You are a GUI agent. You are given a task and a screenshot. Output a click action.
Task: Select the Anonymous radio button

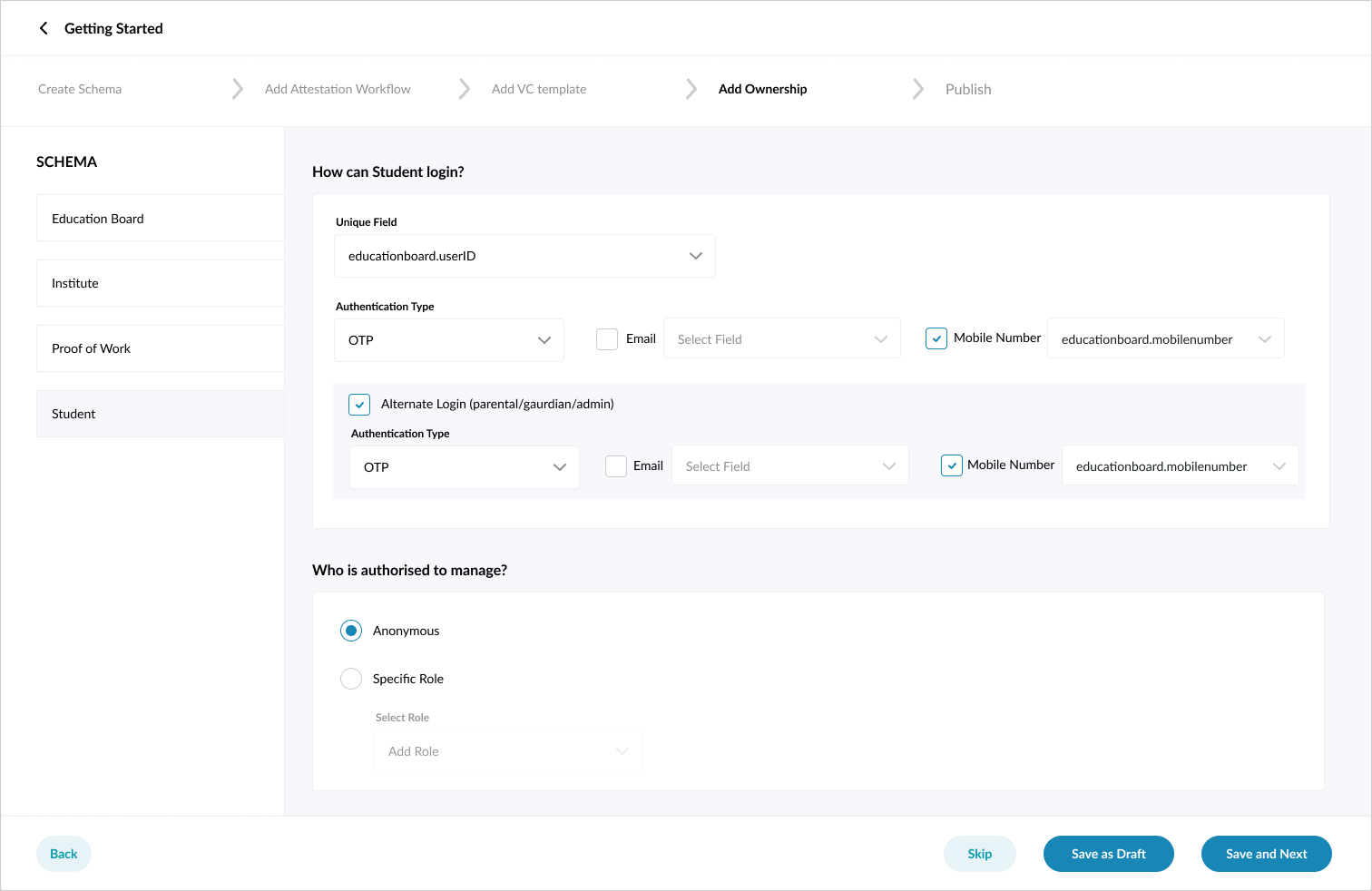pyautogui.click(x=351, y=630)
